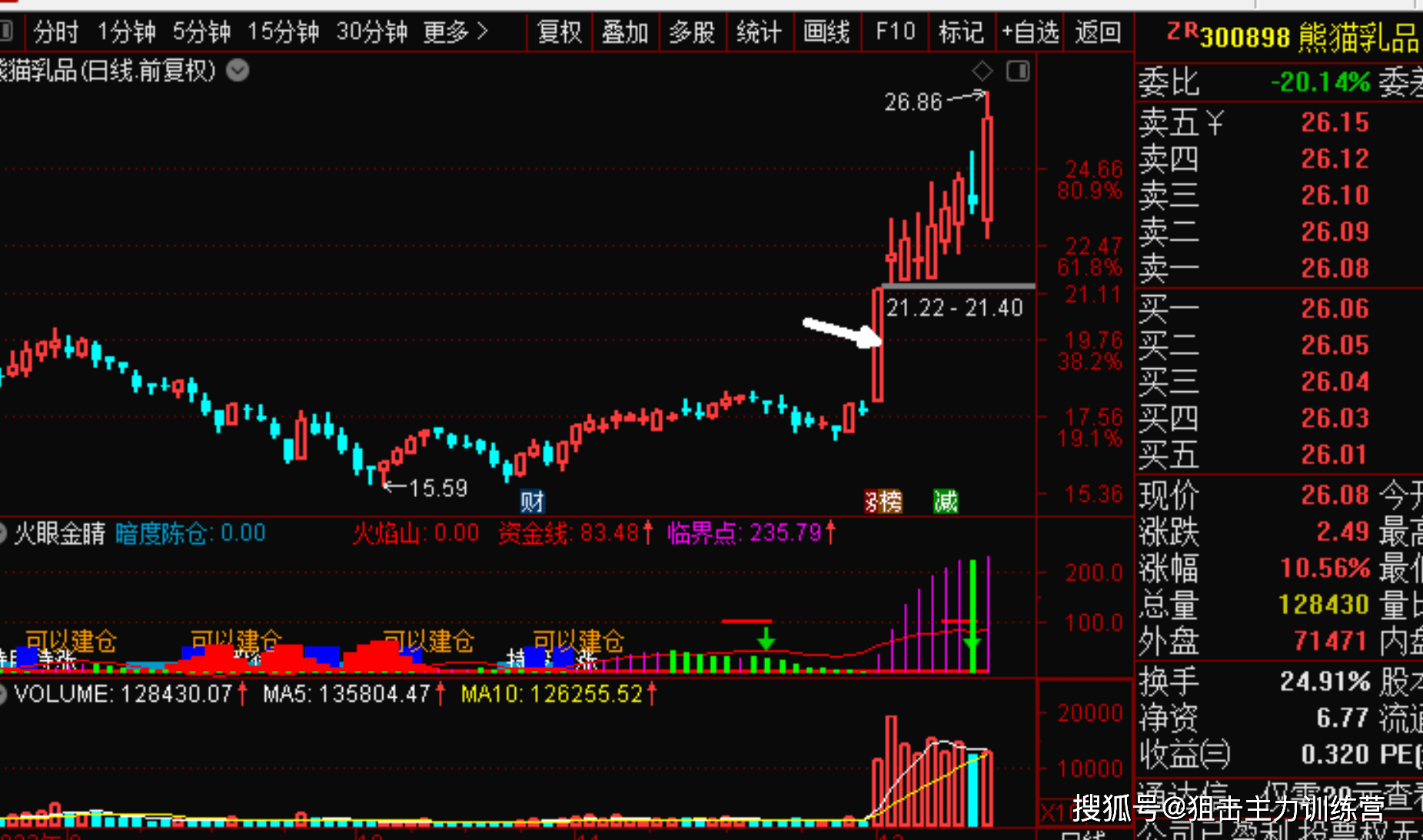Click the MA5: 135804.47 label
Viewport: 1423px width, 840px height.
pos(354,694)
